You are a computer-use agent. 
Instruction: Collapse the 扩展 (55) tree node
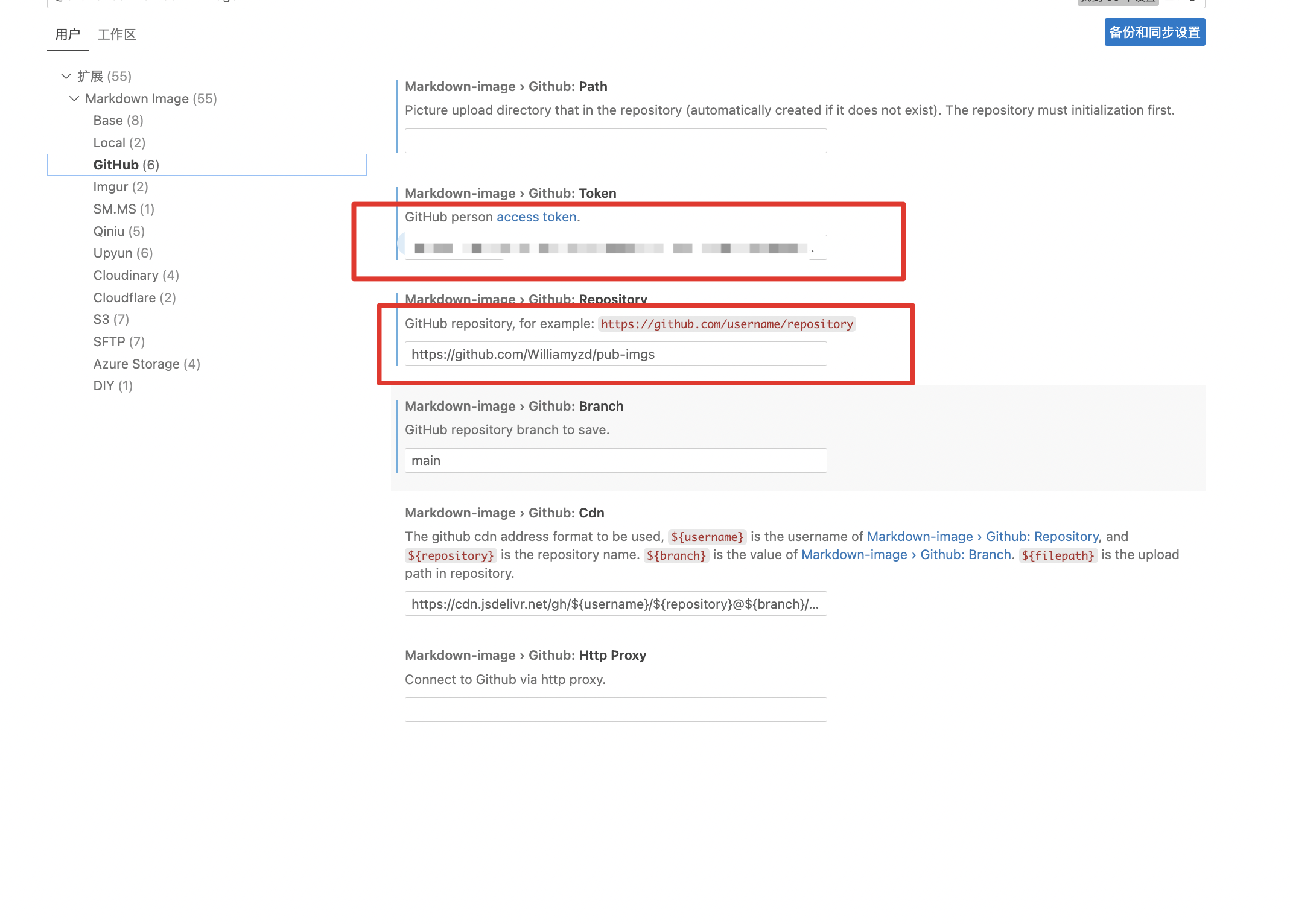coord(66,76)
